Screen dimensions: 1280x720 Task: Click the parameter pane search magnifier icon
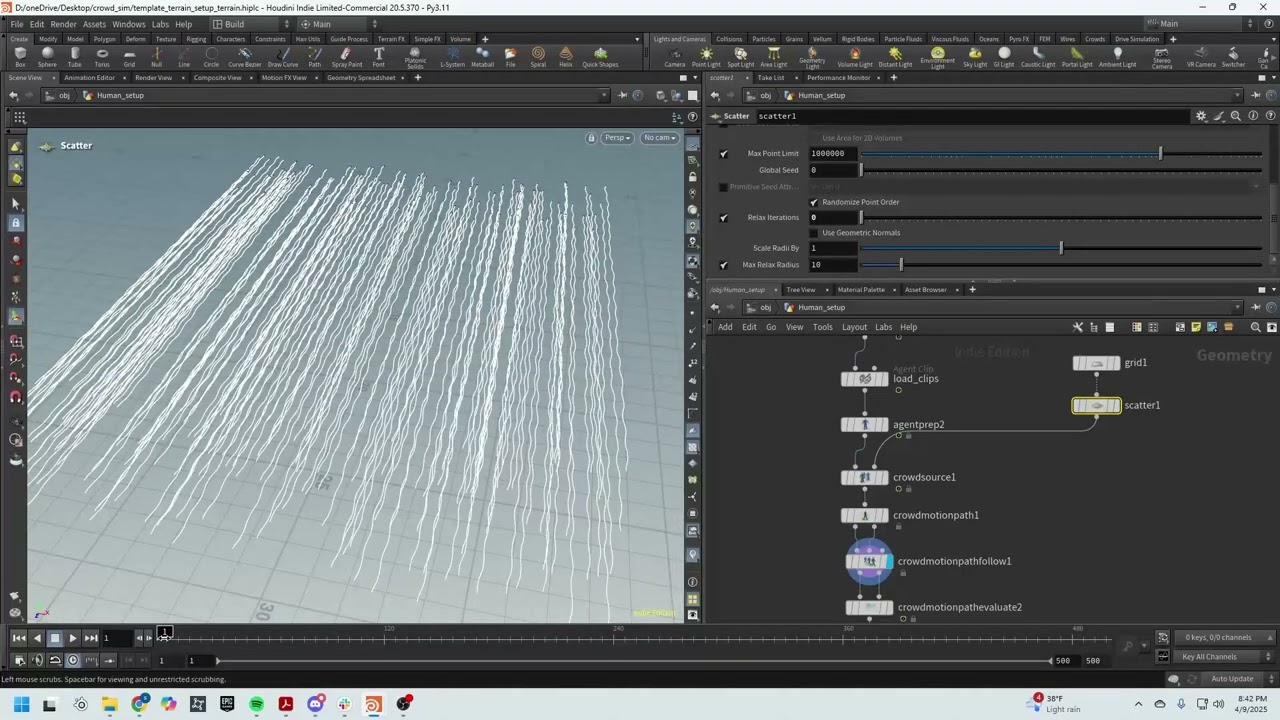[x=1236, y=116]
